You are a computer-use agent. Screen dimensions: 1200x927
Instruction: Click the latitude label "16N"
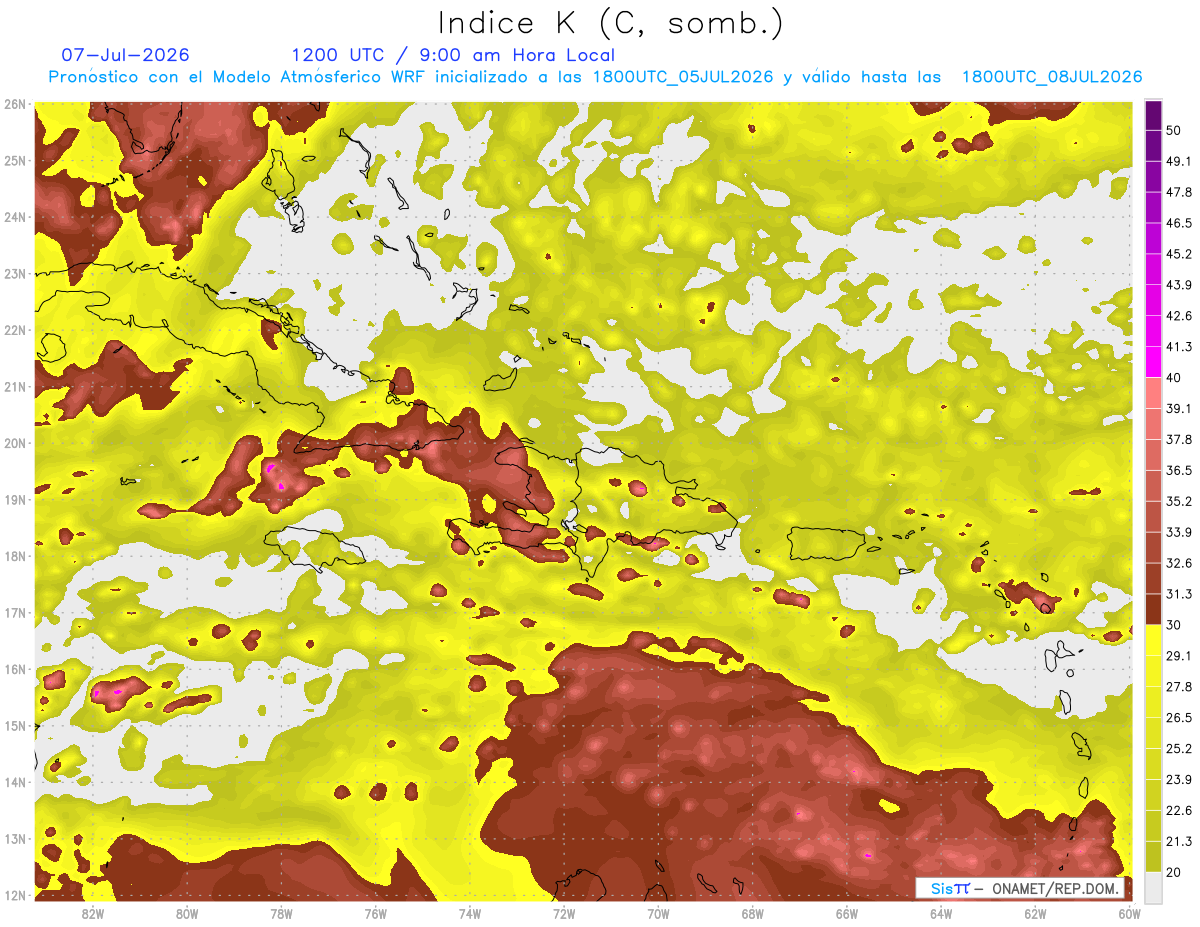click(14, 669)
